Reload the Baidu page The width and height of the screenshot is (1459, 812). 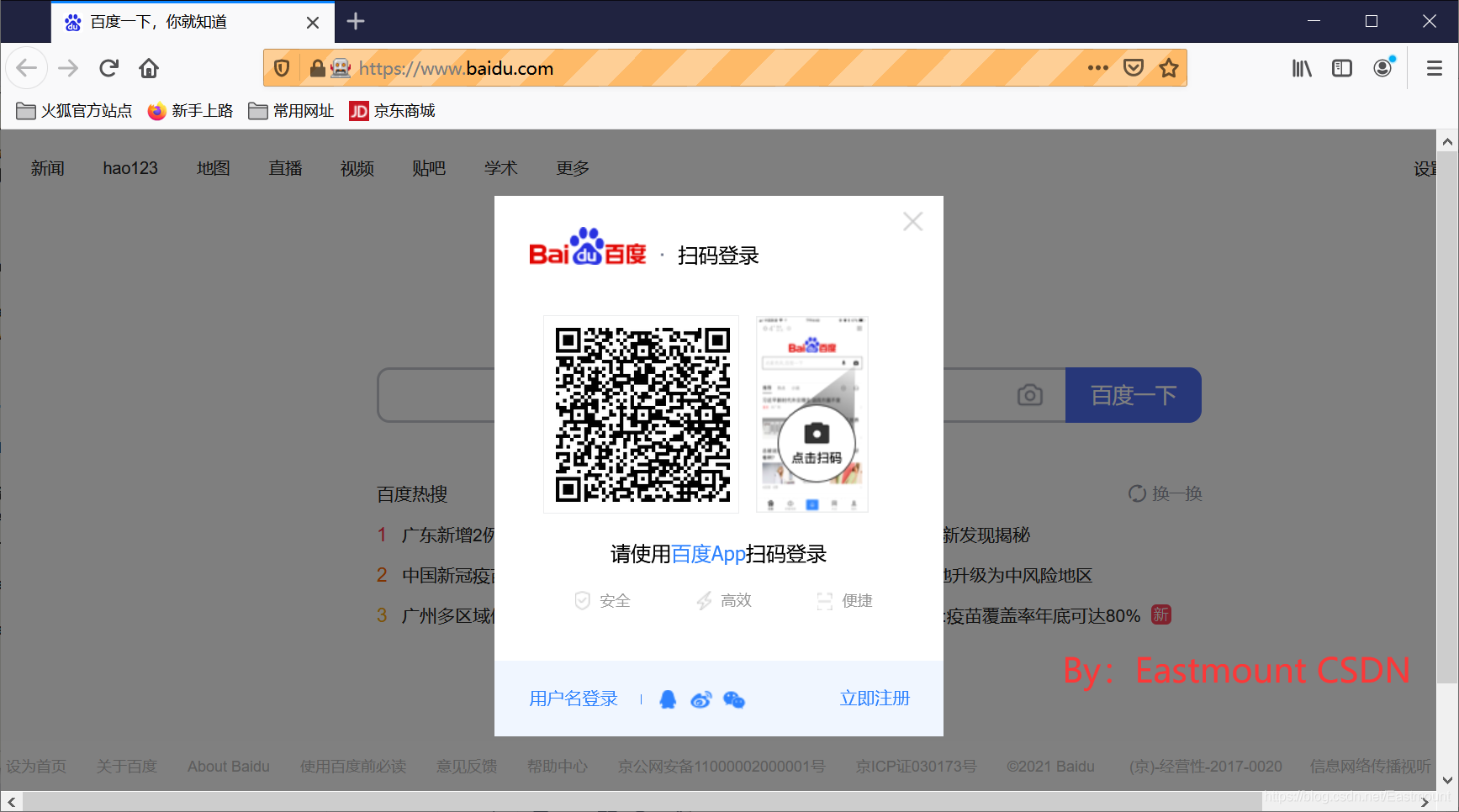tap(108, 68)
